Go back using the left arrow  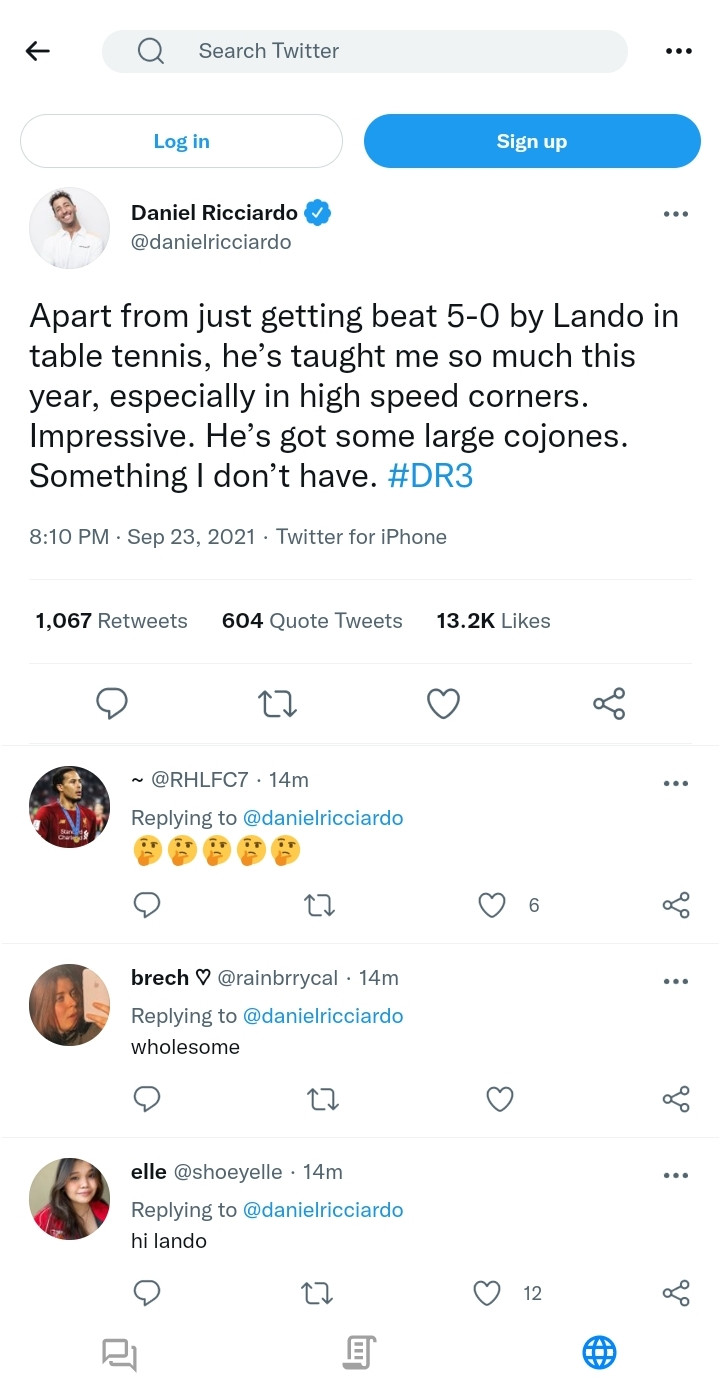point(38,51)
